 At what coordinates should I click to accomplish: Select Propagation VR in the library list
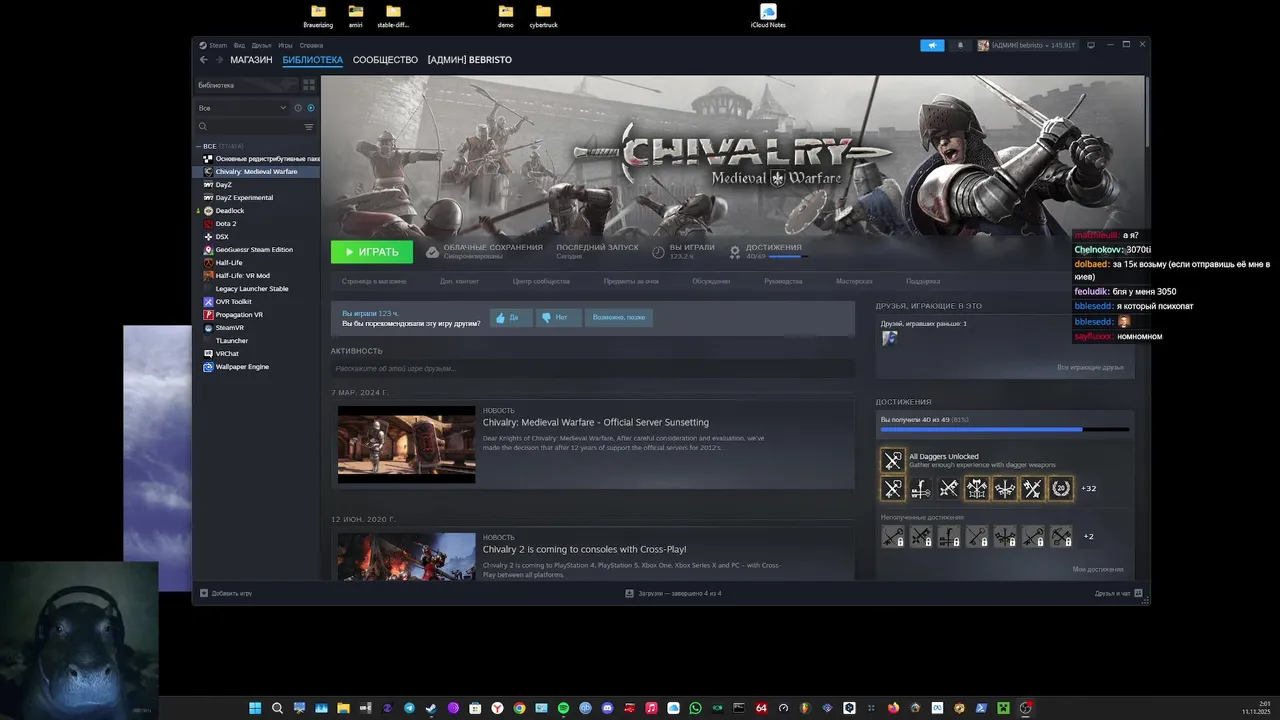coord(256,315)
